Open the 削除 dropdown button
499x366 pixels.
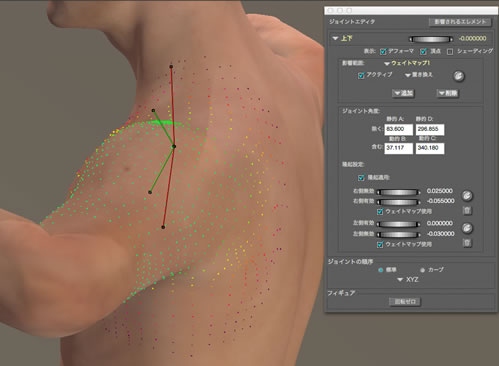coord(448,93)
